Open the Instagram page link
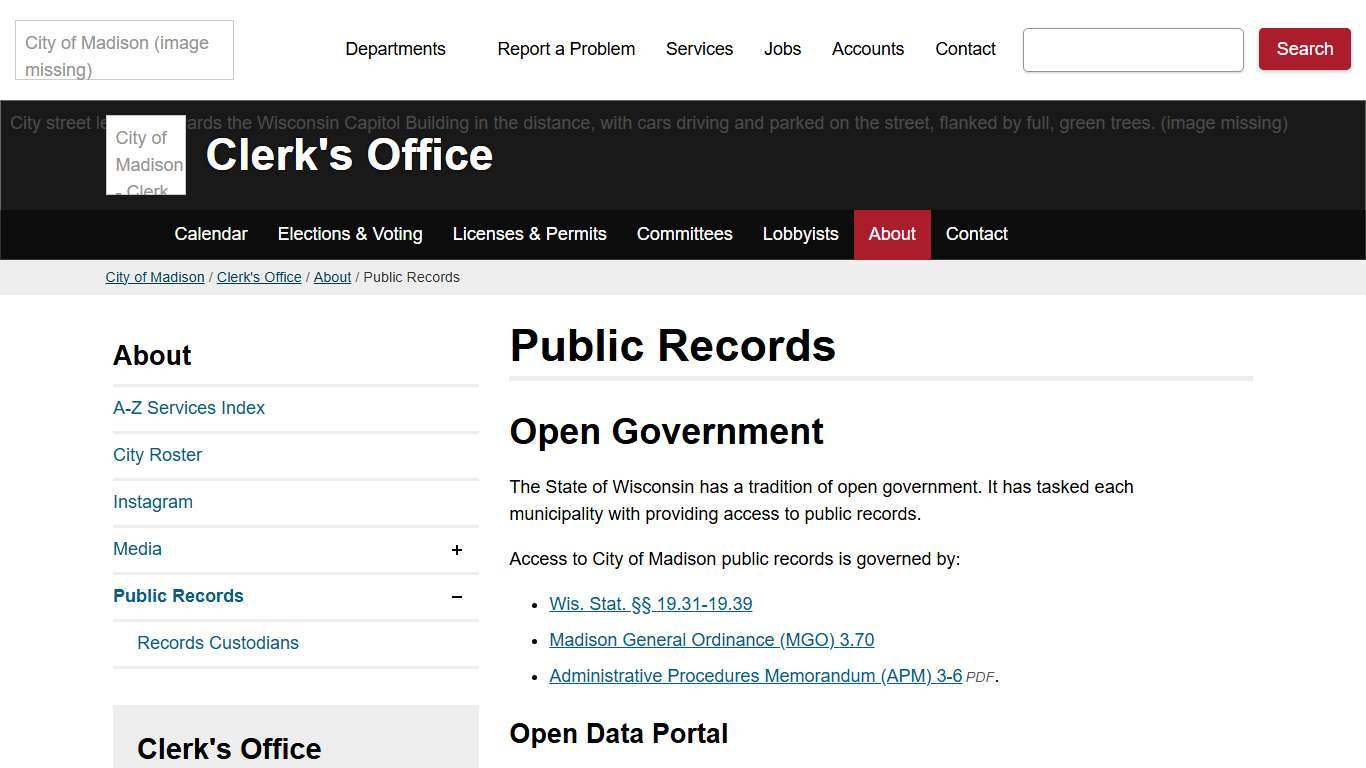The height and width of the screenshot is (768, 1366). click(152, 501)
